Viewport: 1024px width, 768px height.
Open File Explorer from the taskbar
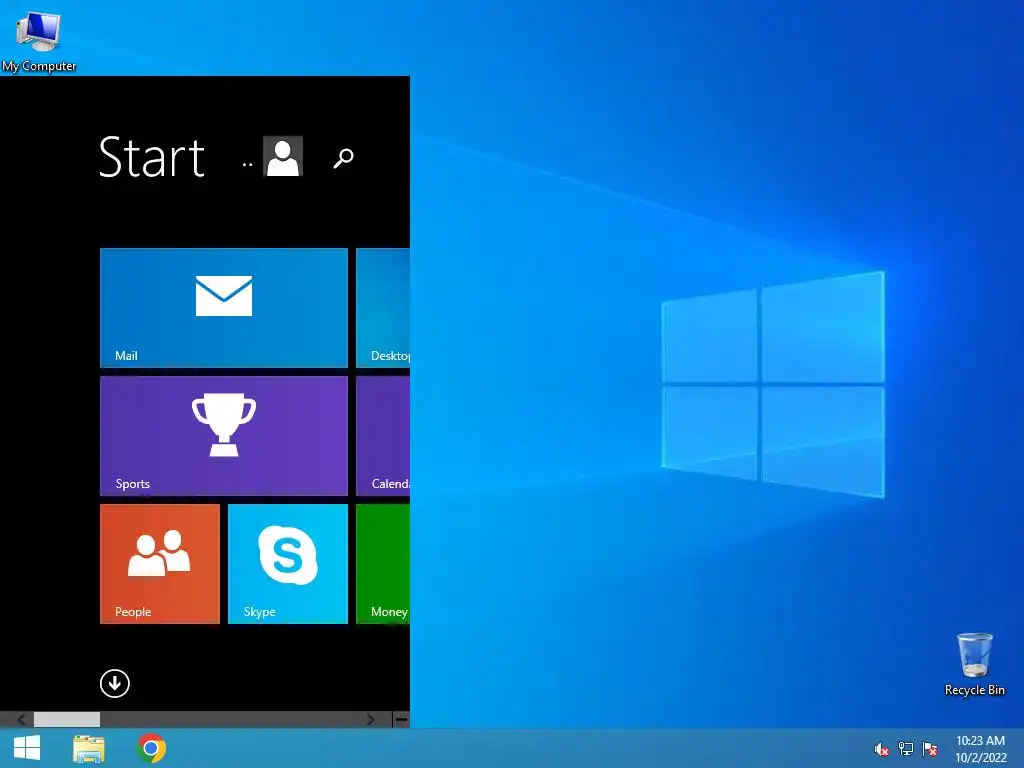click(x=89, y=748)
